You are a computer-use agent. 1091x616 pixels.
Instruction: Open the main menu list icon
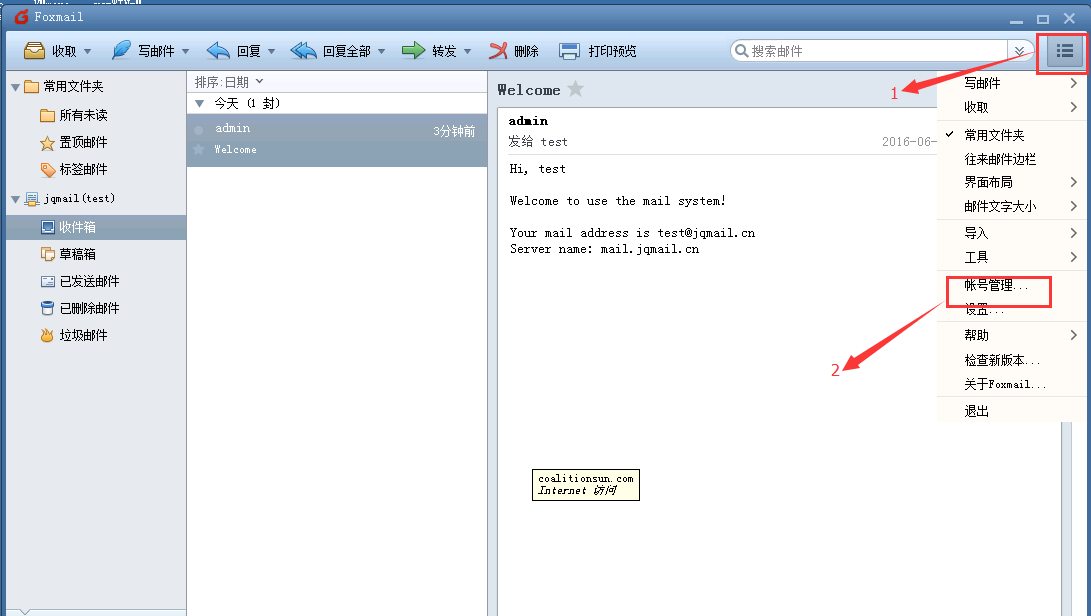coord(1065,51)
